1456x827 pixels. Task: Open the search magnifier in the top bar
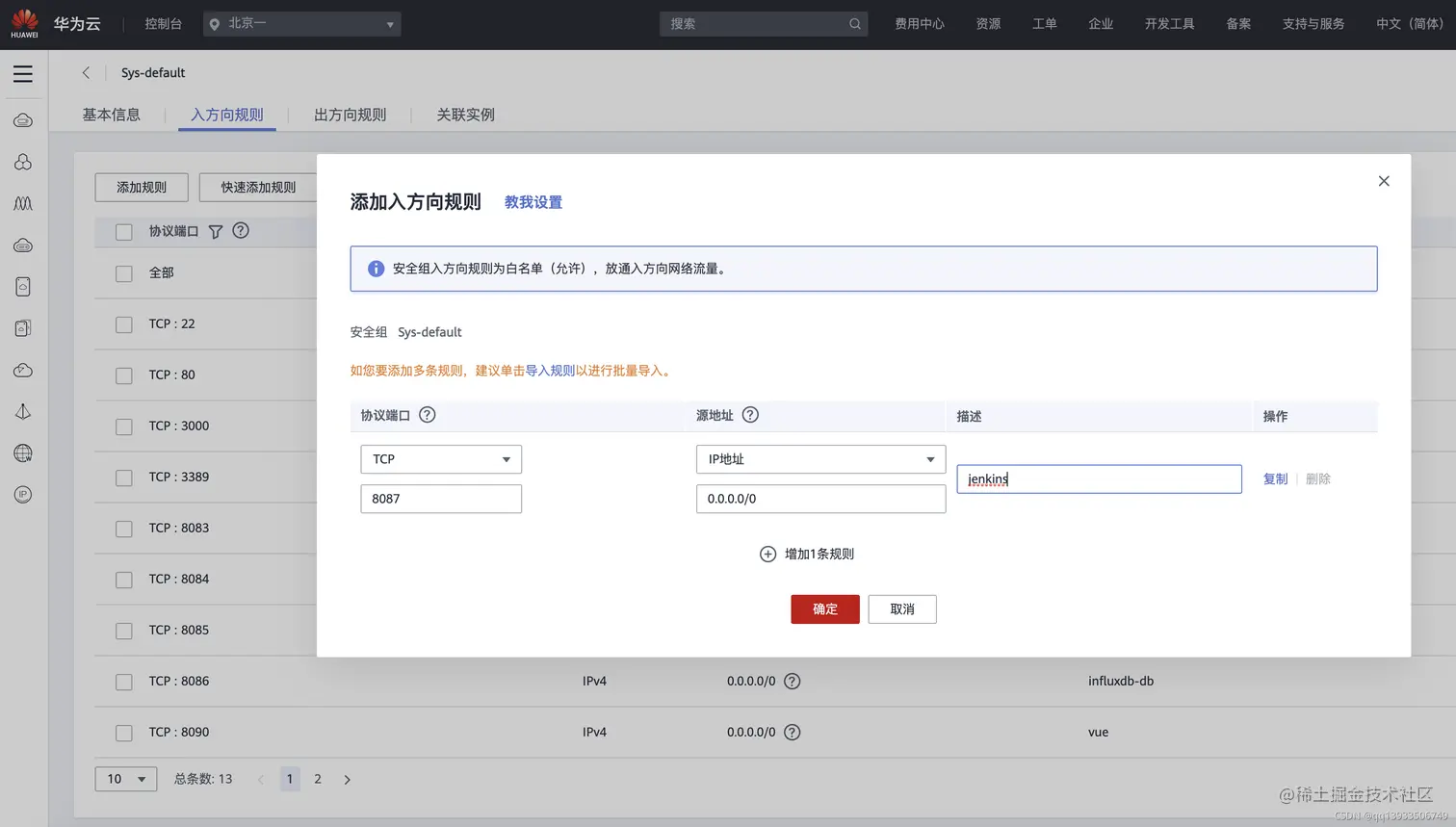coord(853,23)
